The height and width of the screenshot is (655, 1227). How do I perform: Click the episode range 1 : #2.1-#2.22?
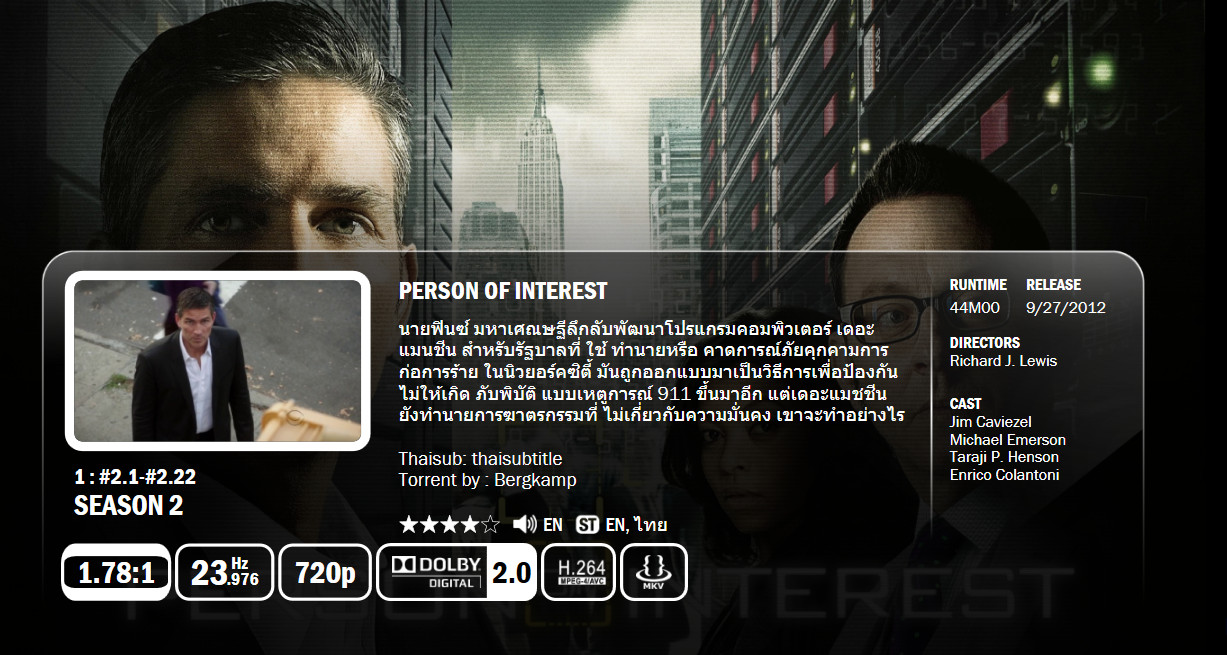click(135, 477)
